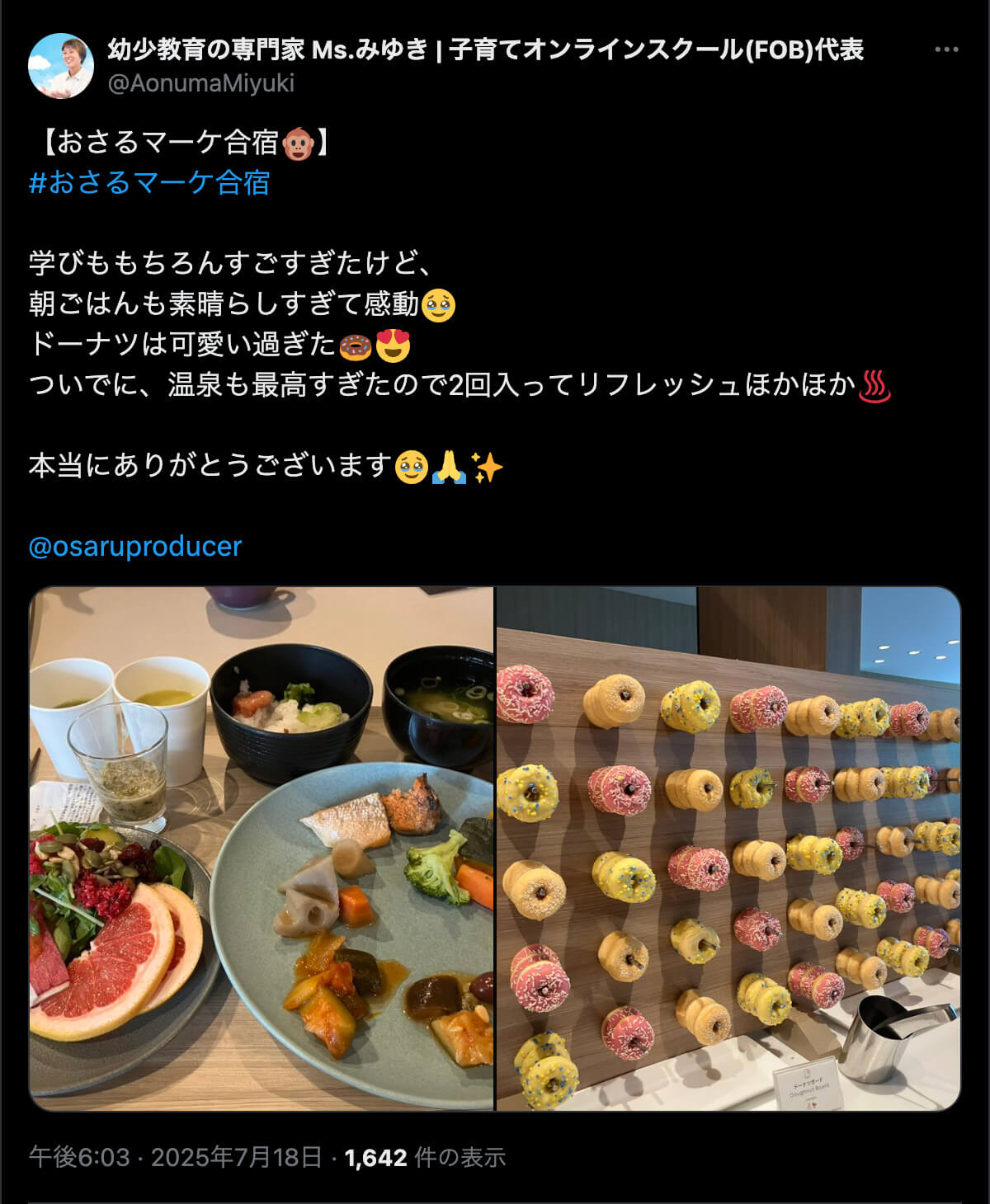The image size is (990, 1204).
Task: Click the heart-eyes emoji
Action: click(393, 346)
